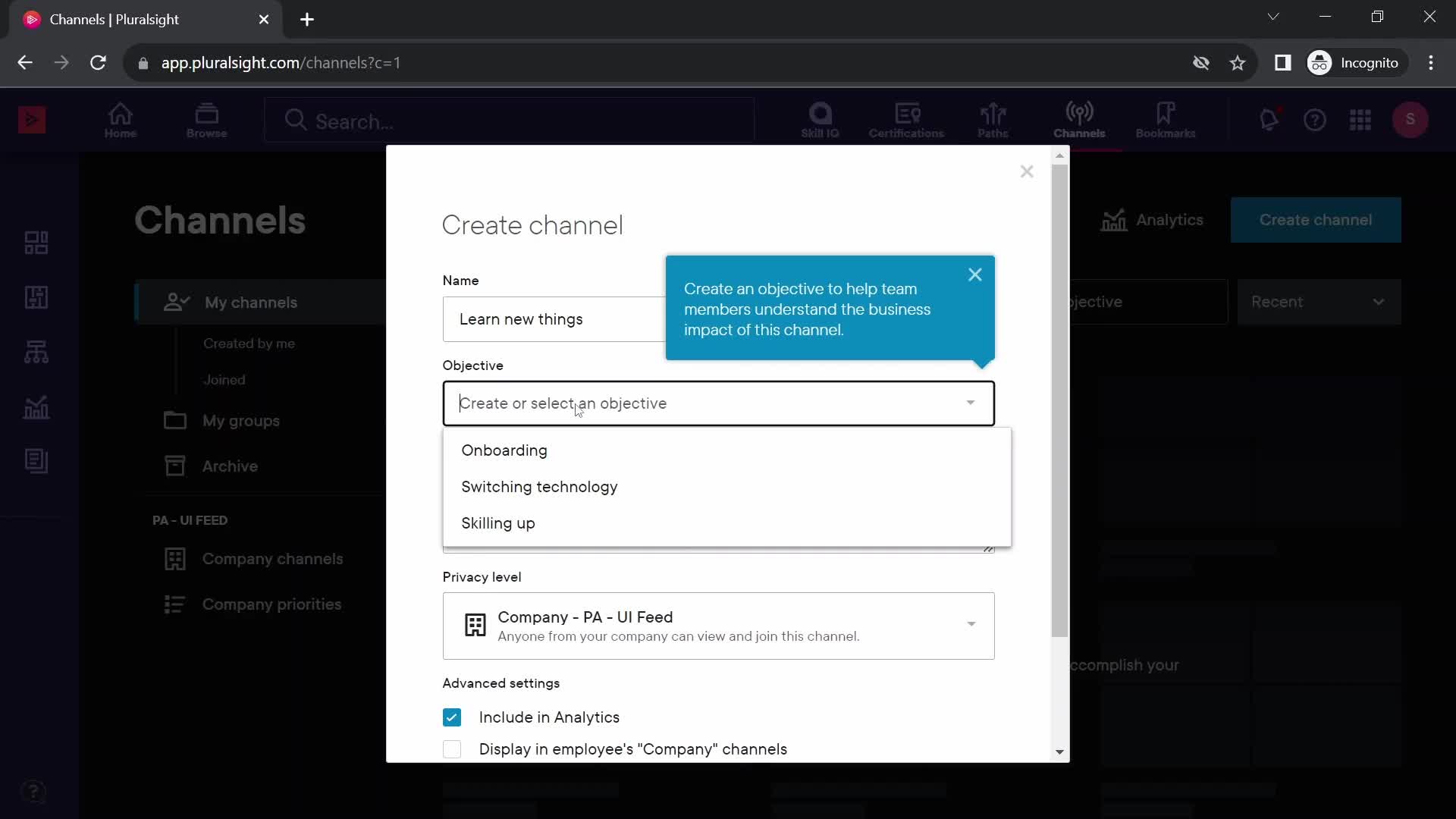The image size is (1456, 819).
Task: Click the dashboard grid icon in left sidebar
Action: tap(36, 243)
